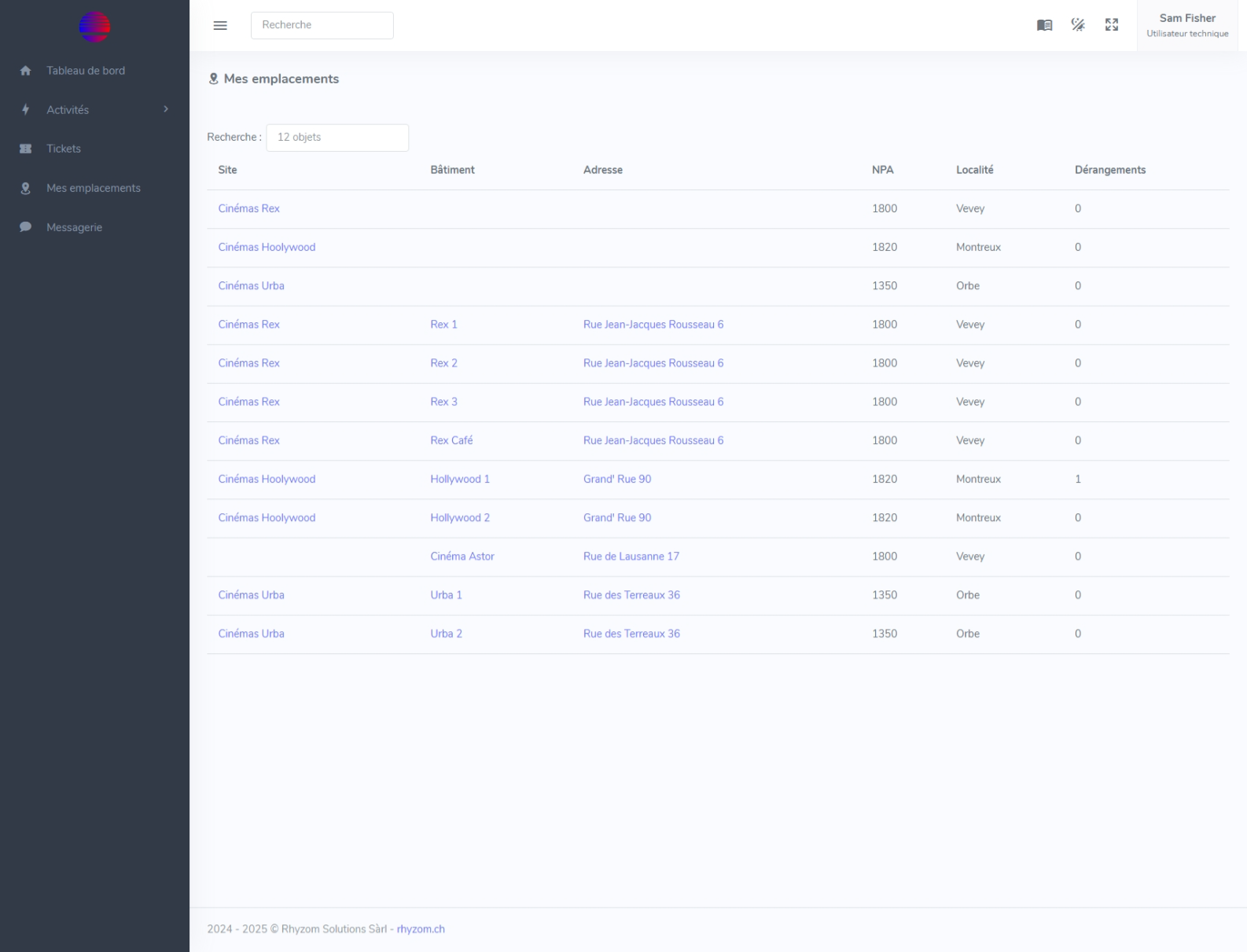Click the Tableau de bord home icon

[26, 71]
